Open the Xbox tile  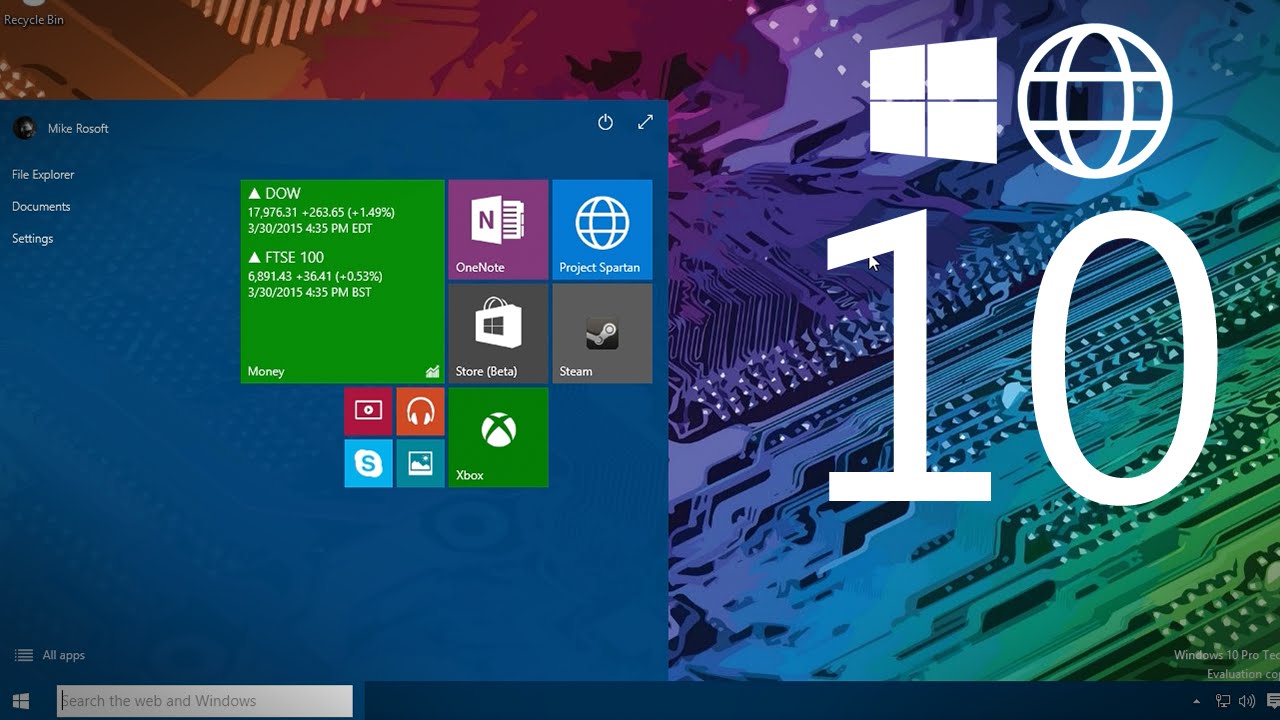point(498,437)
